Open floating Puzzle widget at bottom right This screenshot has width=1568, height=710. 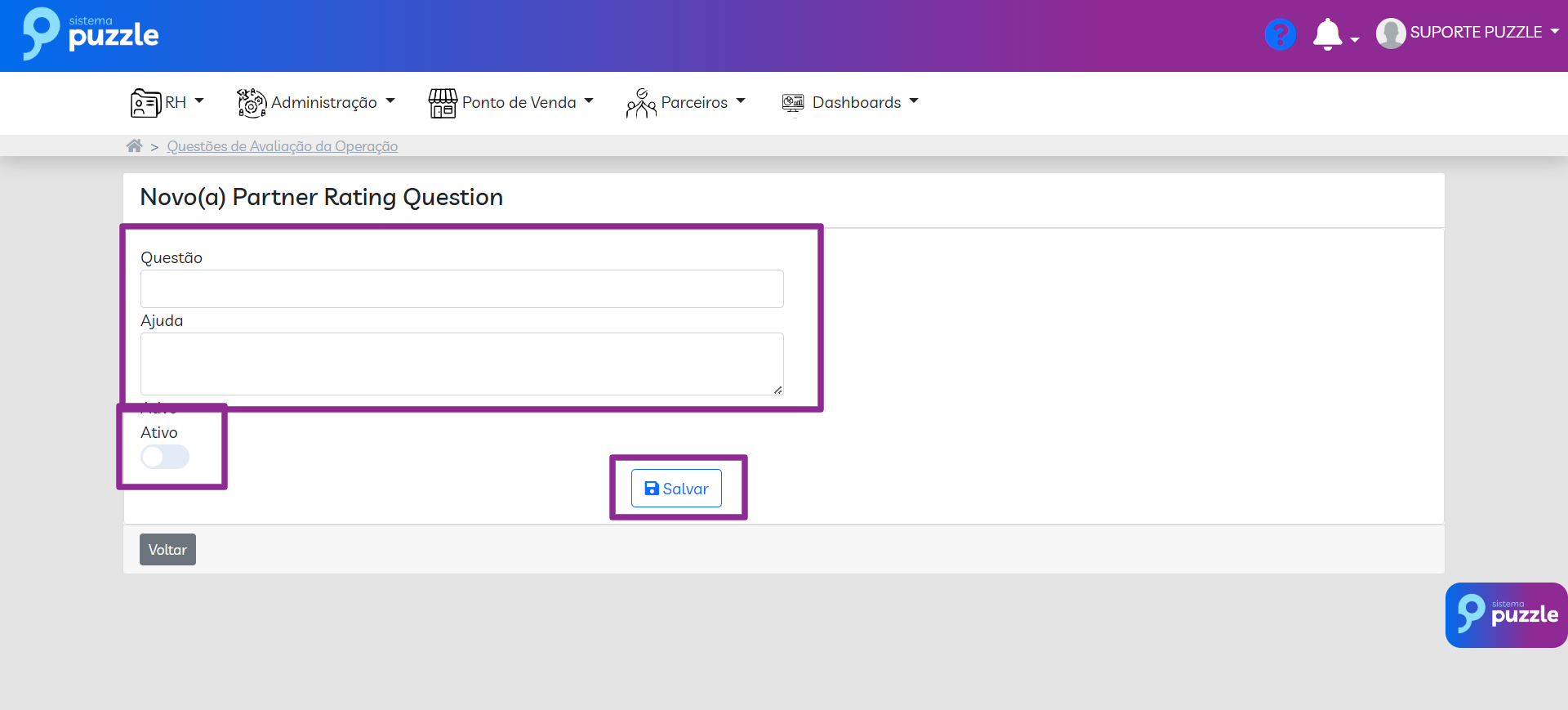1506,615
